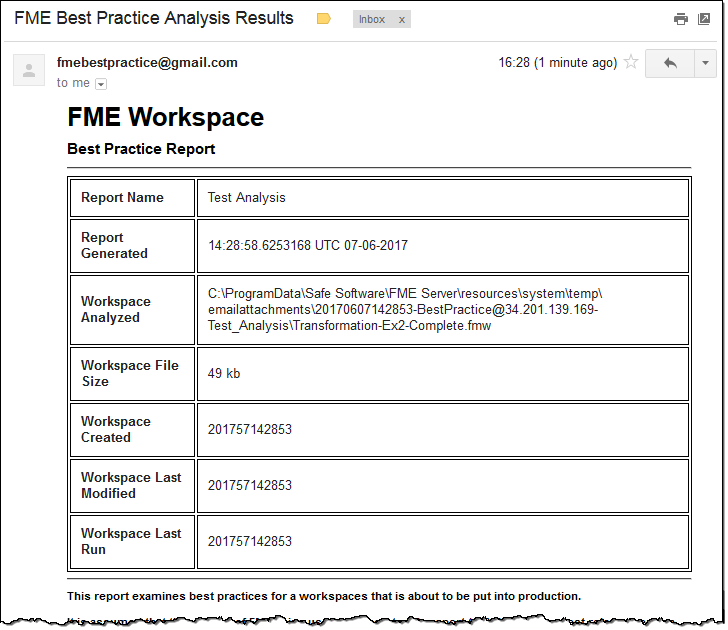Click the 'Best Practice Report' subheading

[141, 149]
